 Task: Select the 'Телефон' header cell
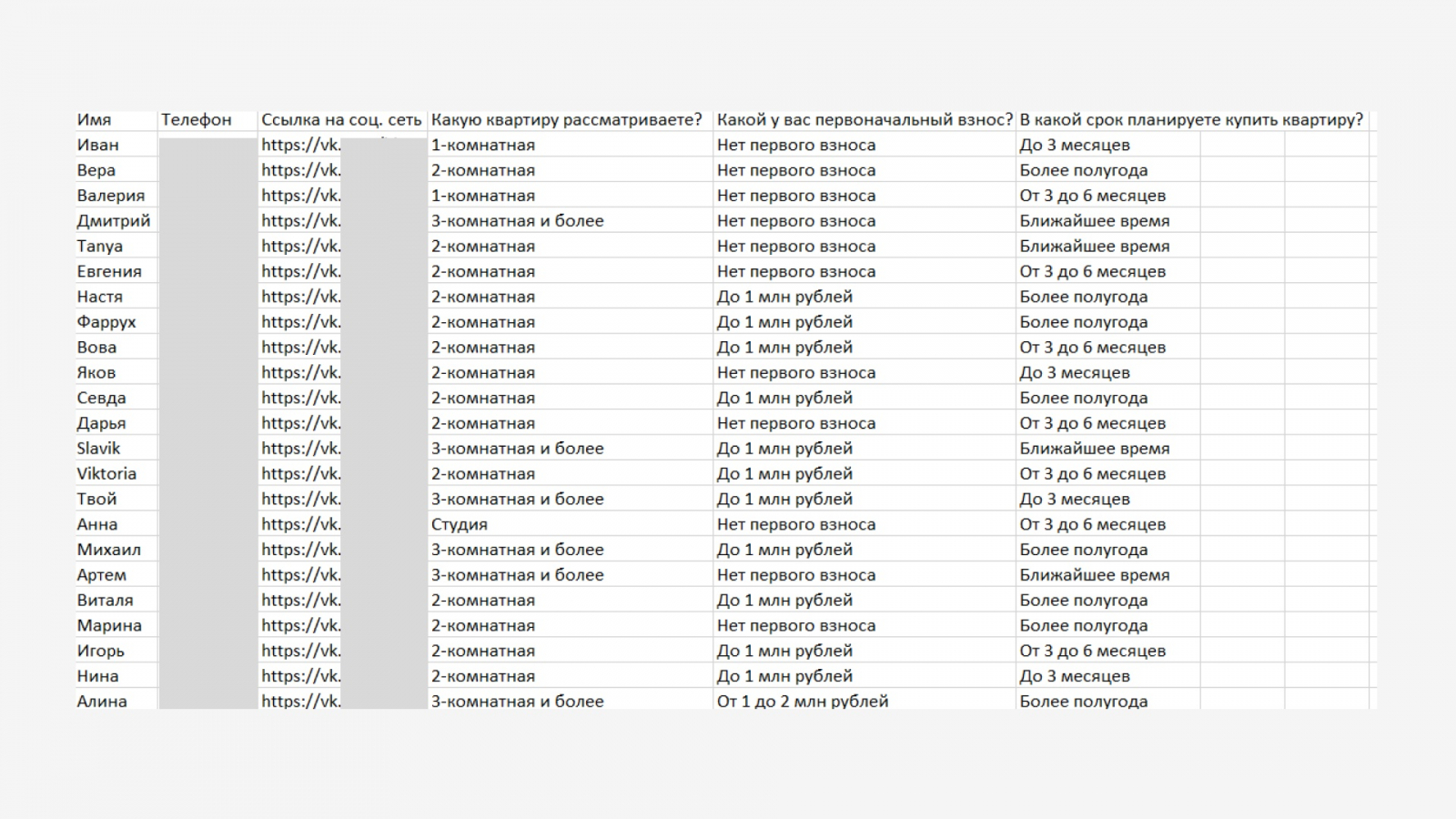[x=197, y=120]
